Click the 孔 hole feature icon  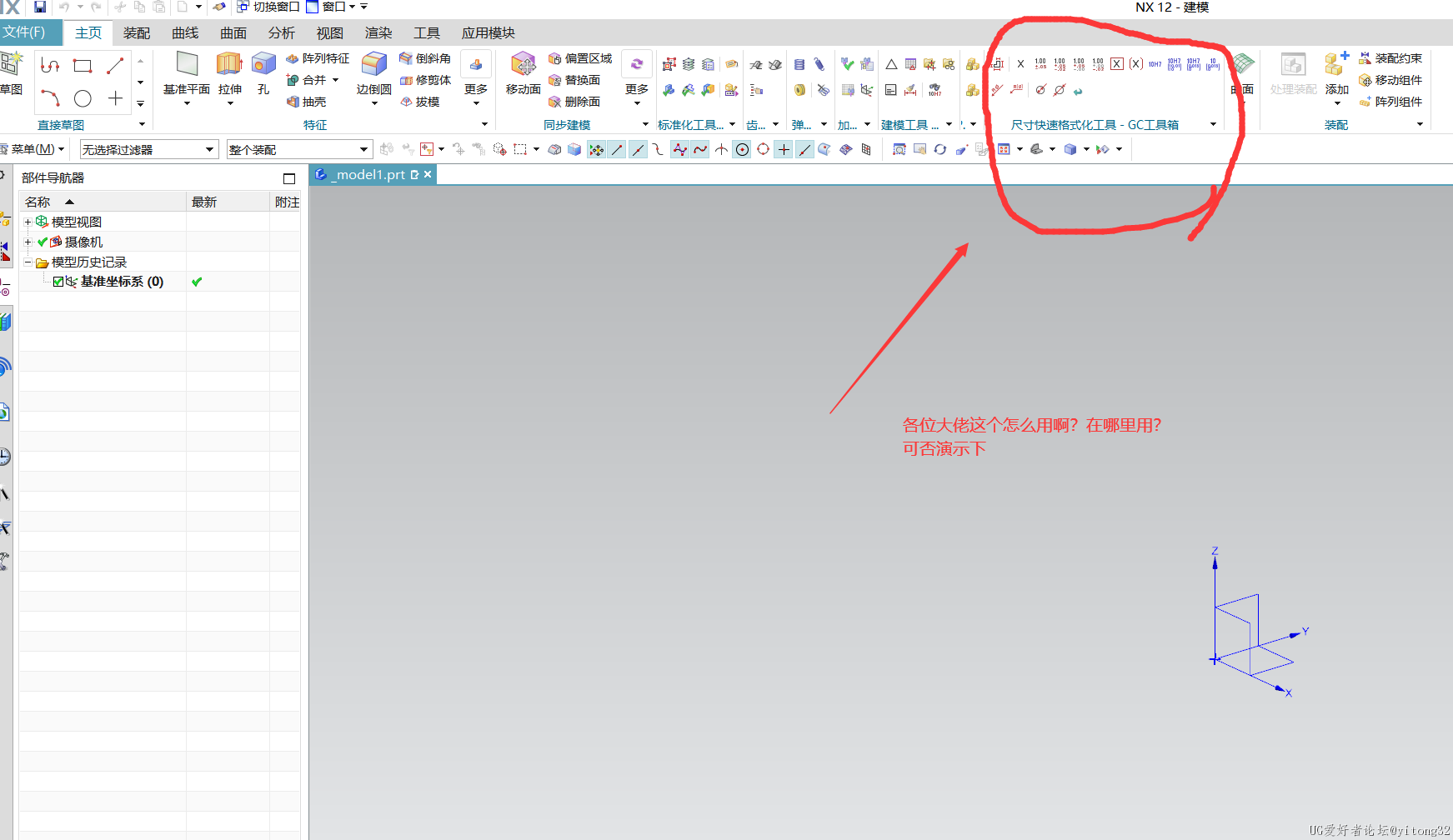pyautogui.click(x=263, y=64)
